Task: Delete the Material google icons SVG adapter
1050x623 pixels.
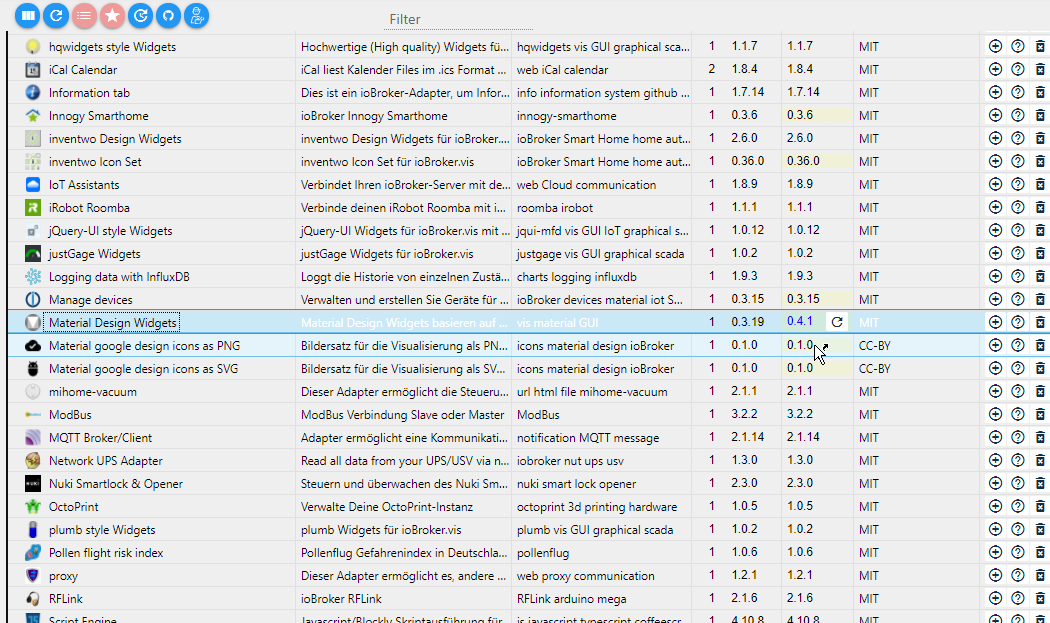Action: coord(1040,368)
